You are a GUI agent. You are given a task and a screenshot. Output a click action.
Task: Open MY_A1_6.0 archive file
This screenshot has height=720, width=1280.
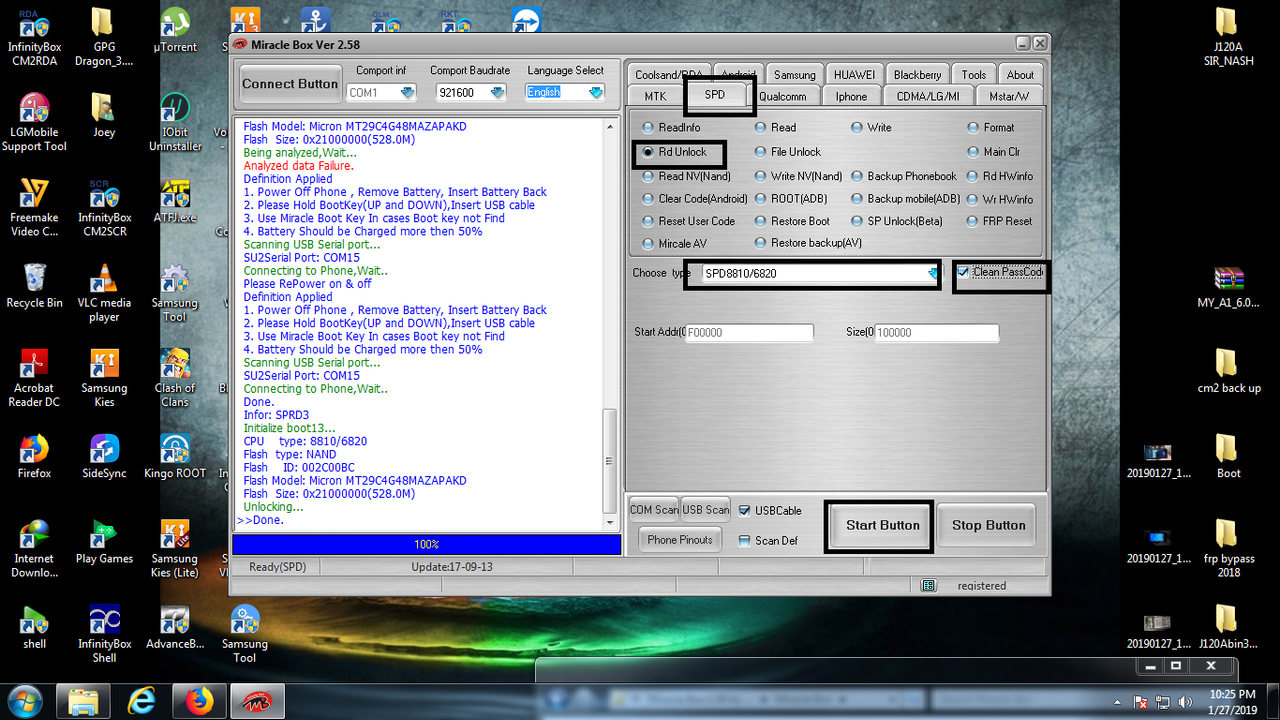[x=1228, y=286]
